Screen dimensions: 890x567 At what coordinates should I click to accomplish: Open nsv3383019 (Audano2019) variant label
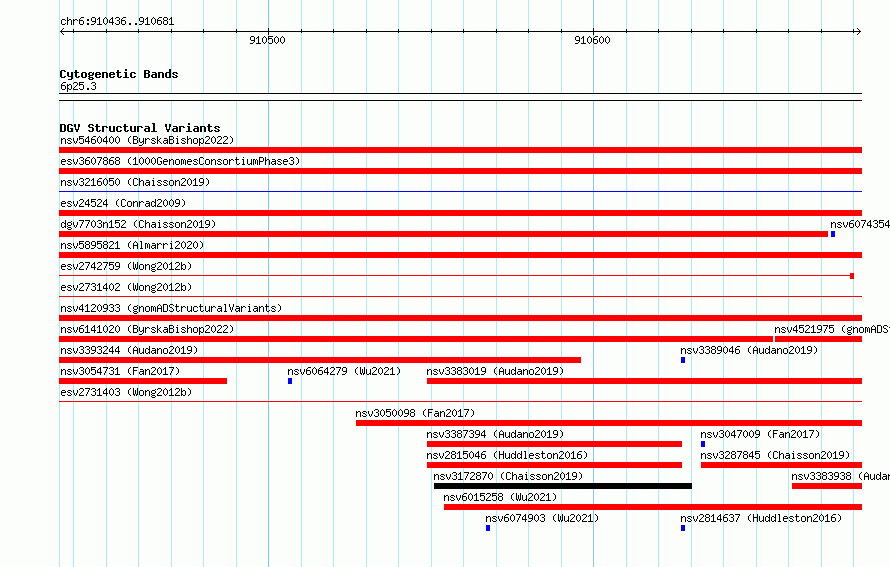click(x=495, y=371)
